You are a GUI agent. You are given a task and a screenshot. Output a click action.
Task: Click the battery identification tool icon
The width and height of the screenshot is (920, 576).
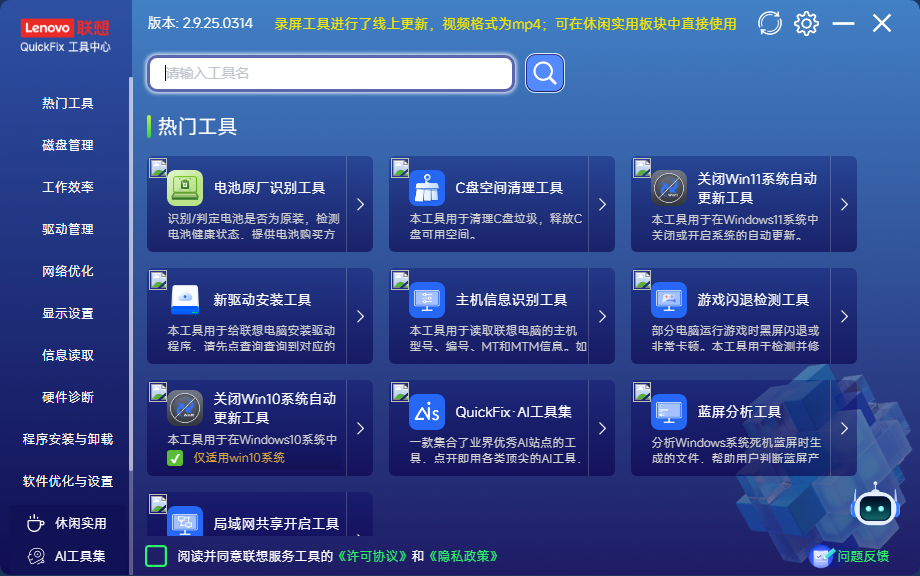click(x=185, y=188)
